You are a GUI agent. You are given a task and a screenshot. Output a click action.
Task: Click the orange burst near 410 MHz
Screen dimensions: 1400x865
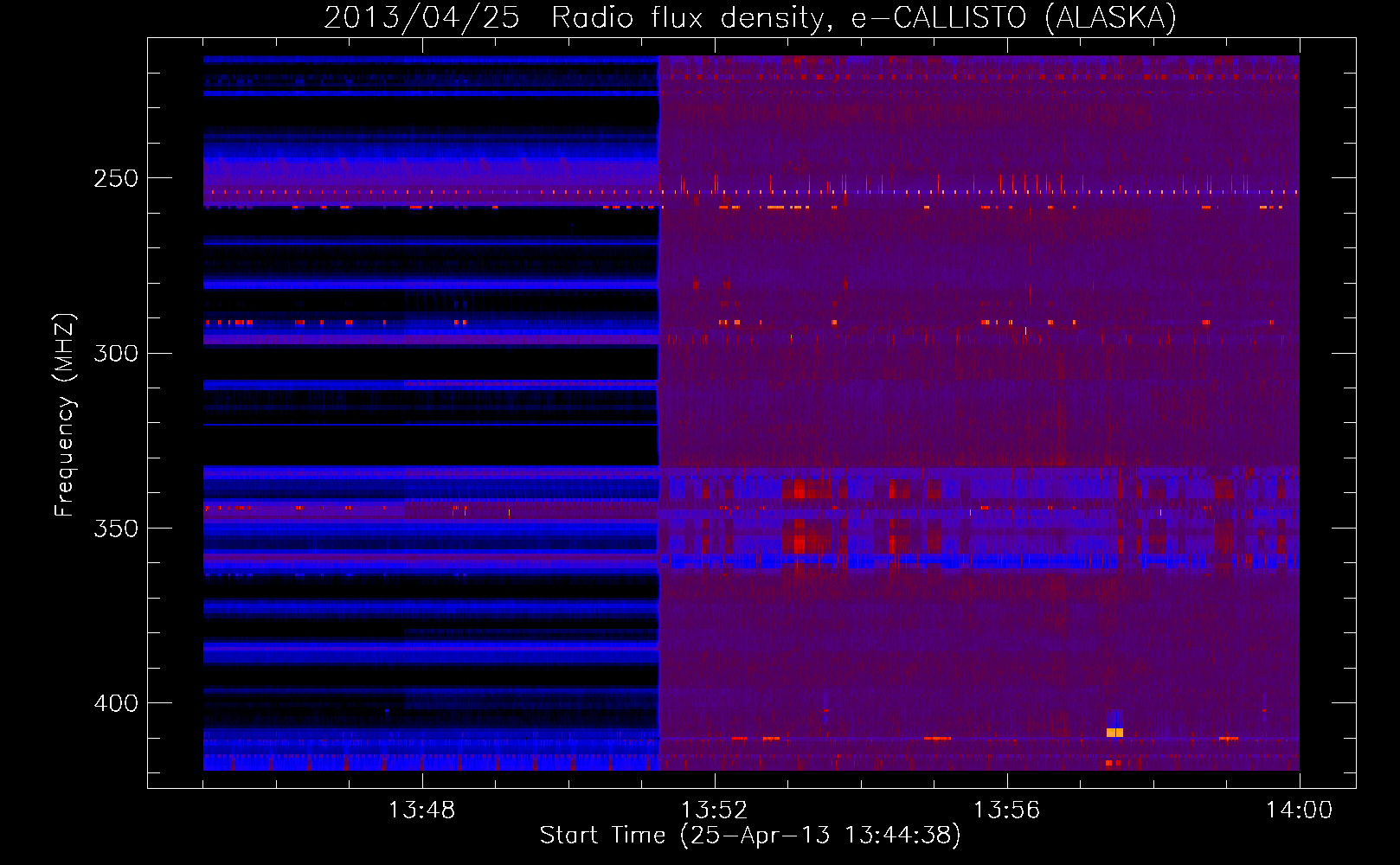(1114, 733)
